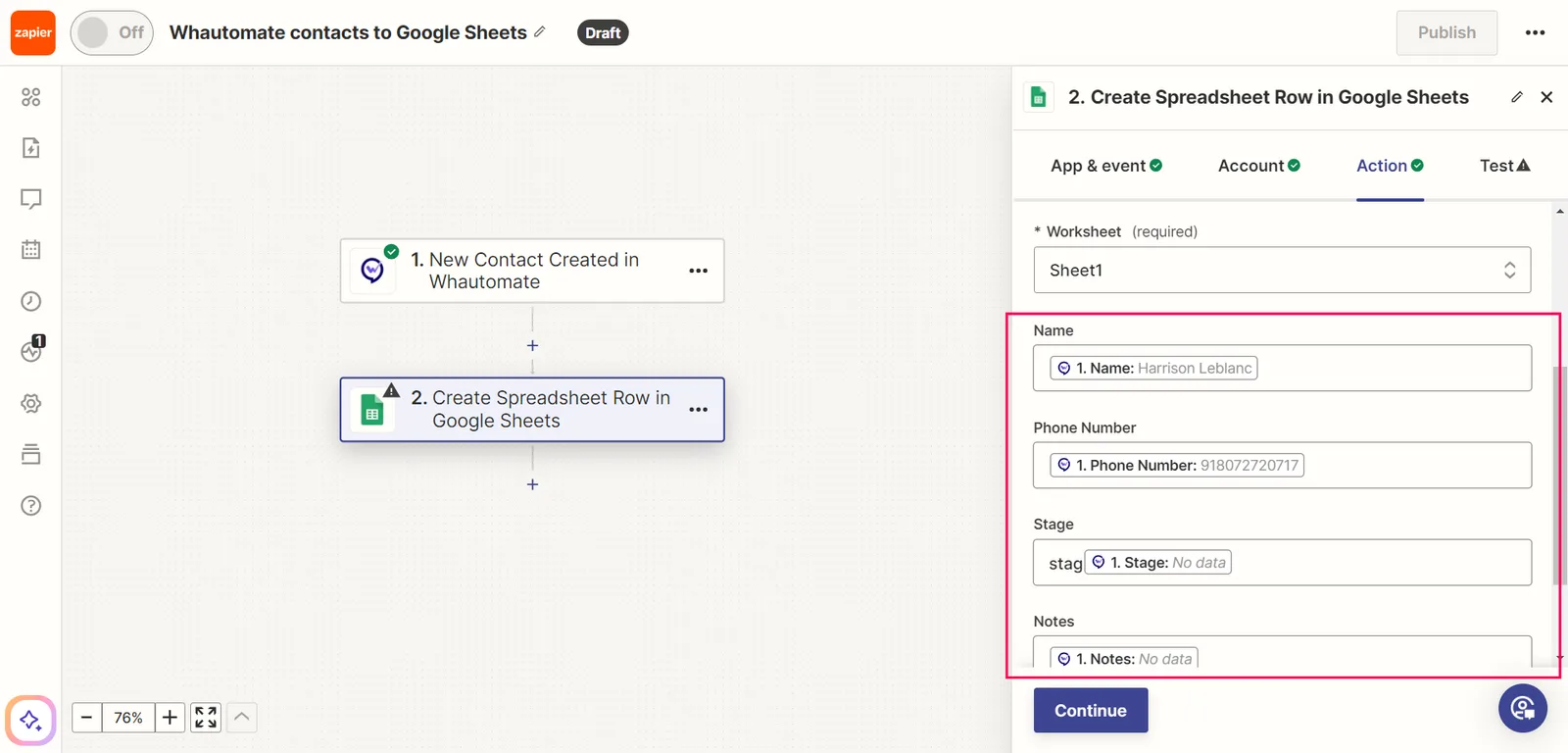Click the Phone Number input field
Viewport: 1568px width, 753px height.
(x=1282, y=465)
